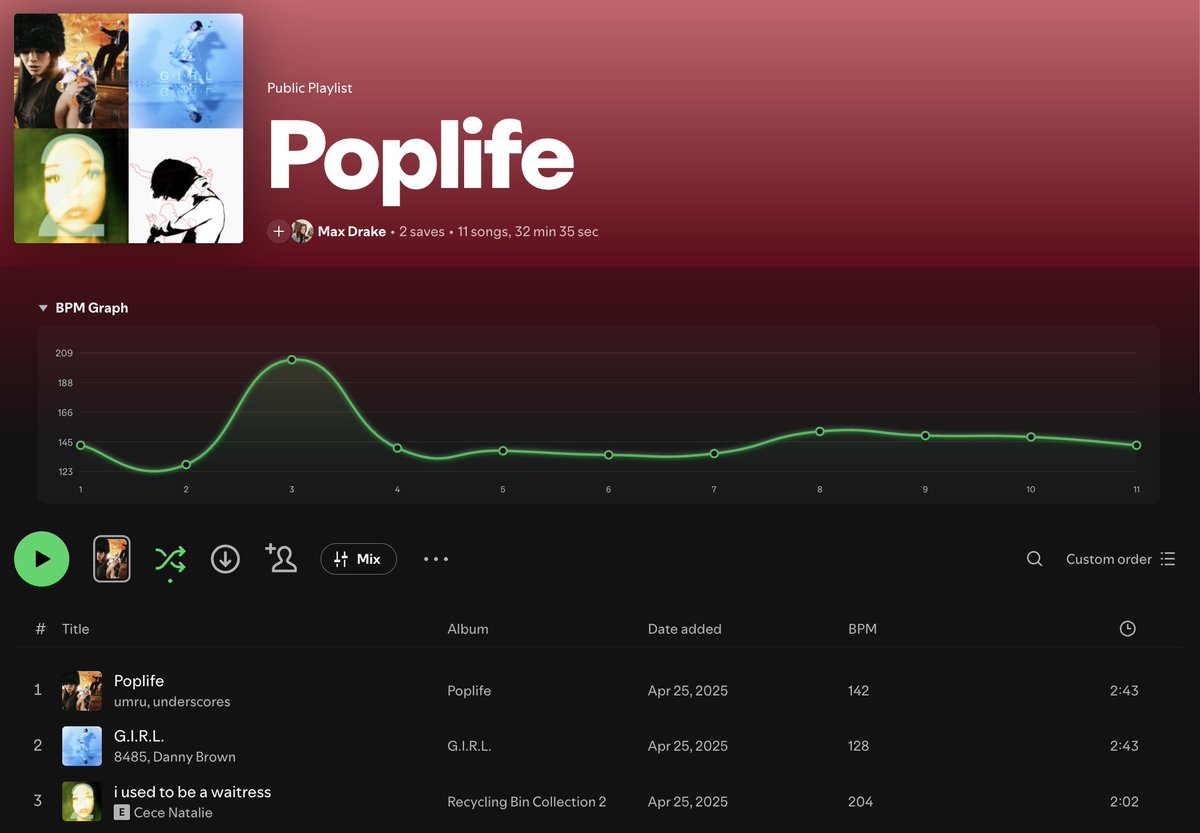Click graph point for track 4
The image size is (1200, 833).
click(x=397, y=448)
